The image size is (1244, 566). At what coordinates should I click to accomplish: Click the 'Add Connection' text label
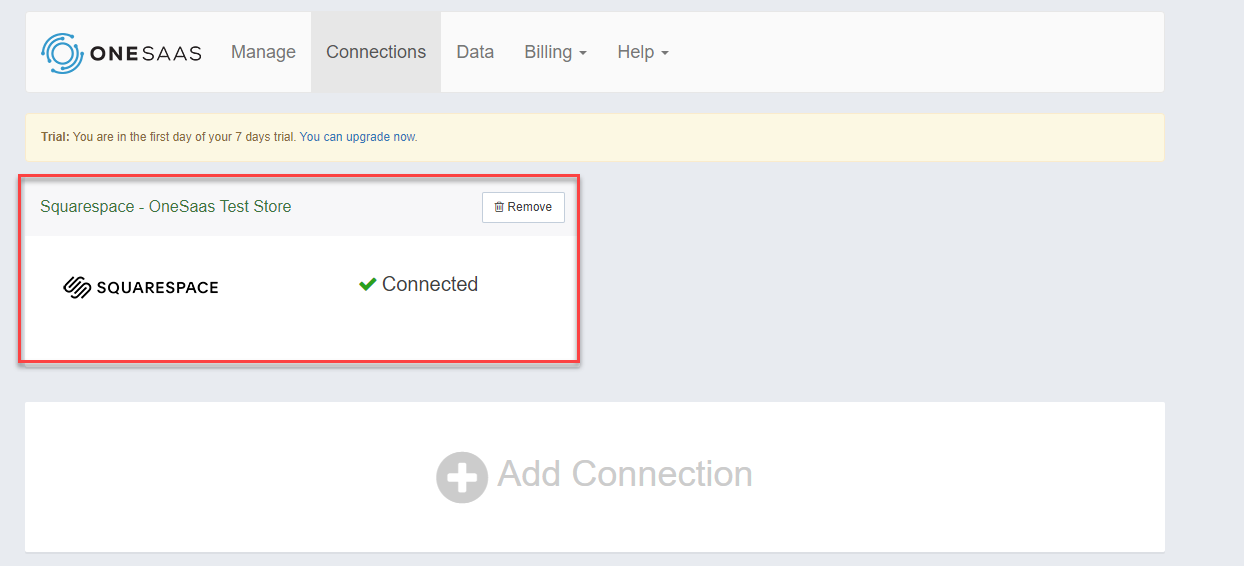tap(625, 474)
